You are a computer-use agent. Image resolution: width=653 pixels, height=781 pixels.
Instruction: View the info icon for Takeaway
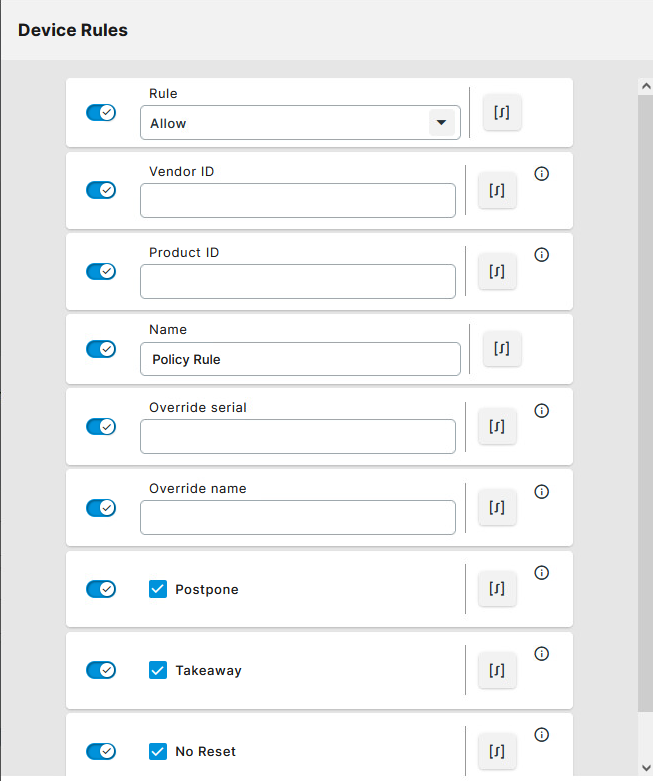click(x=542, y=654)
